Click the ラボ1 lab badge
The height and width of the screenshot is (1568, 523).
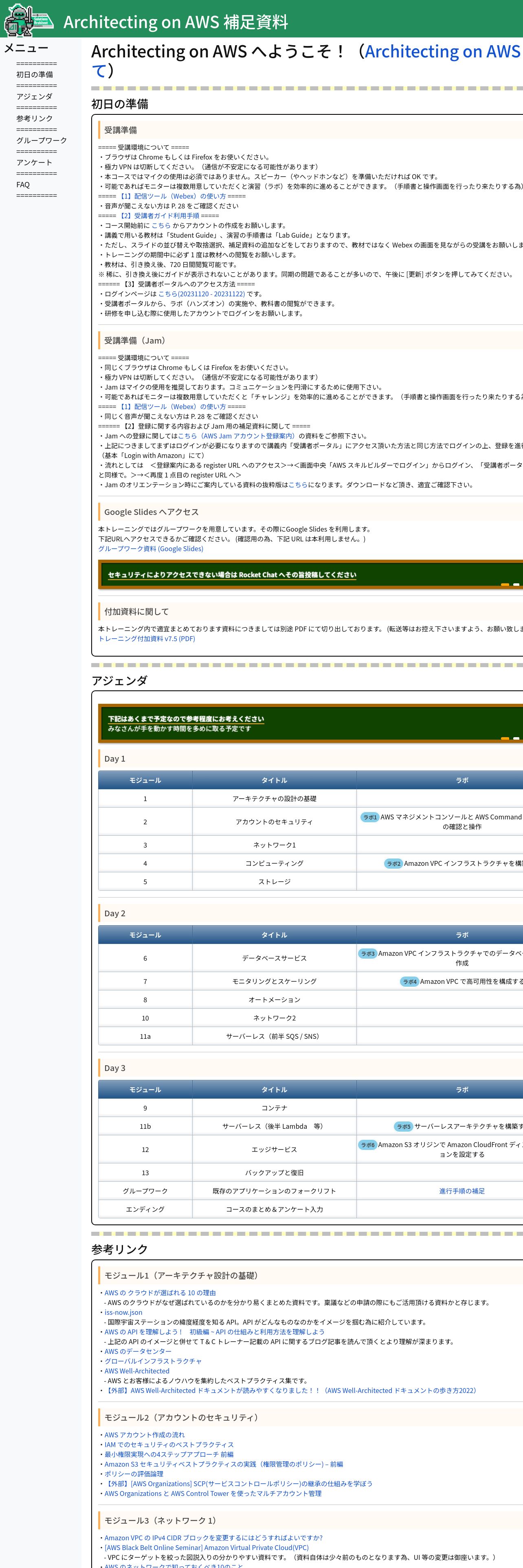369,817
